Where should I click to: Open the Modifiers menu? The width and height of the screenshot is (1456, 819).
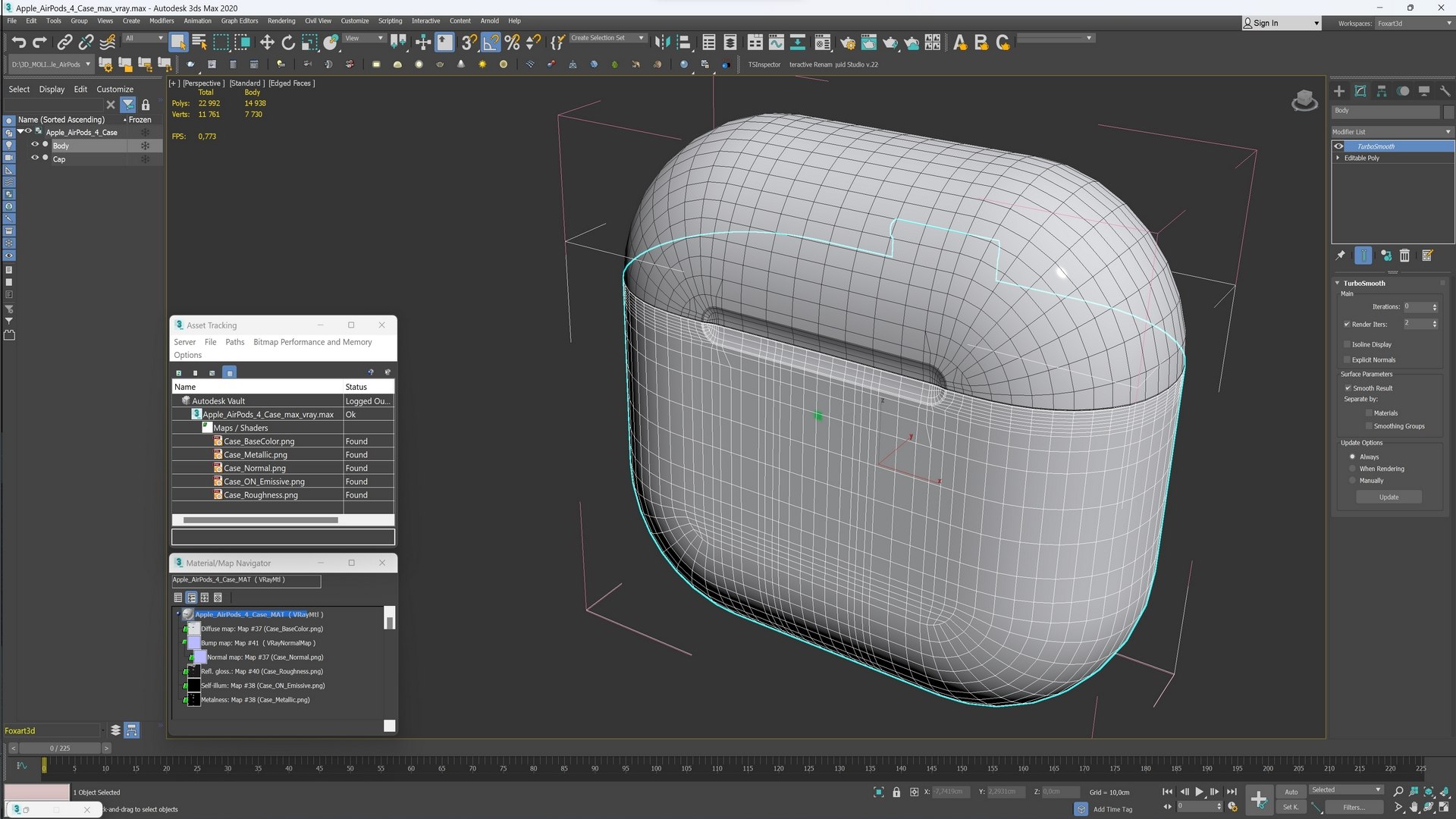pos(162,21)
